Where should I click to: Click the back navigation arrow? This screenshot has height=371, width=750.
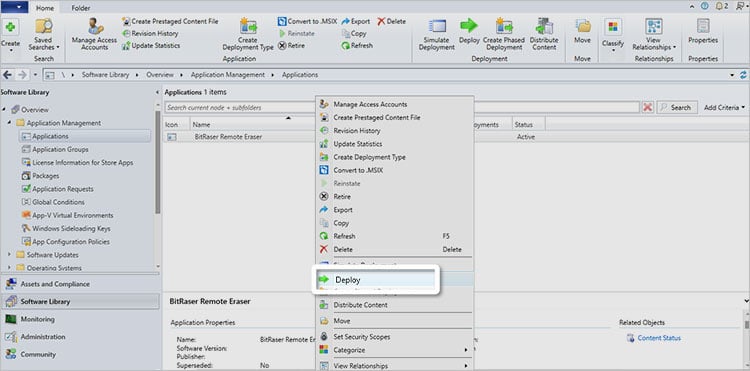point(7,75)
